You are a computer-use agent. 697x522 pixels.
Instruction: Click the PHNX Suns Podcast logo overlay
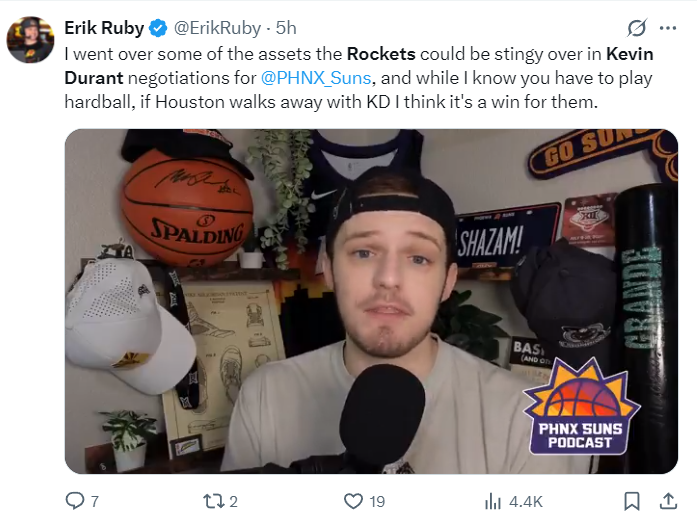coord(581,406)
